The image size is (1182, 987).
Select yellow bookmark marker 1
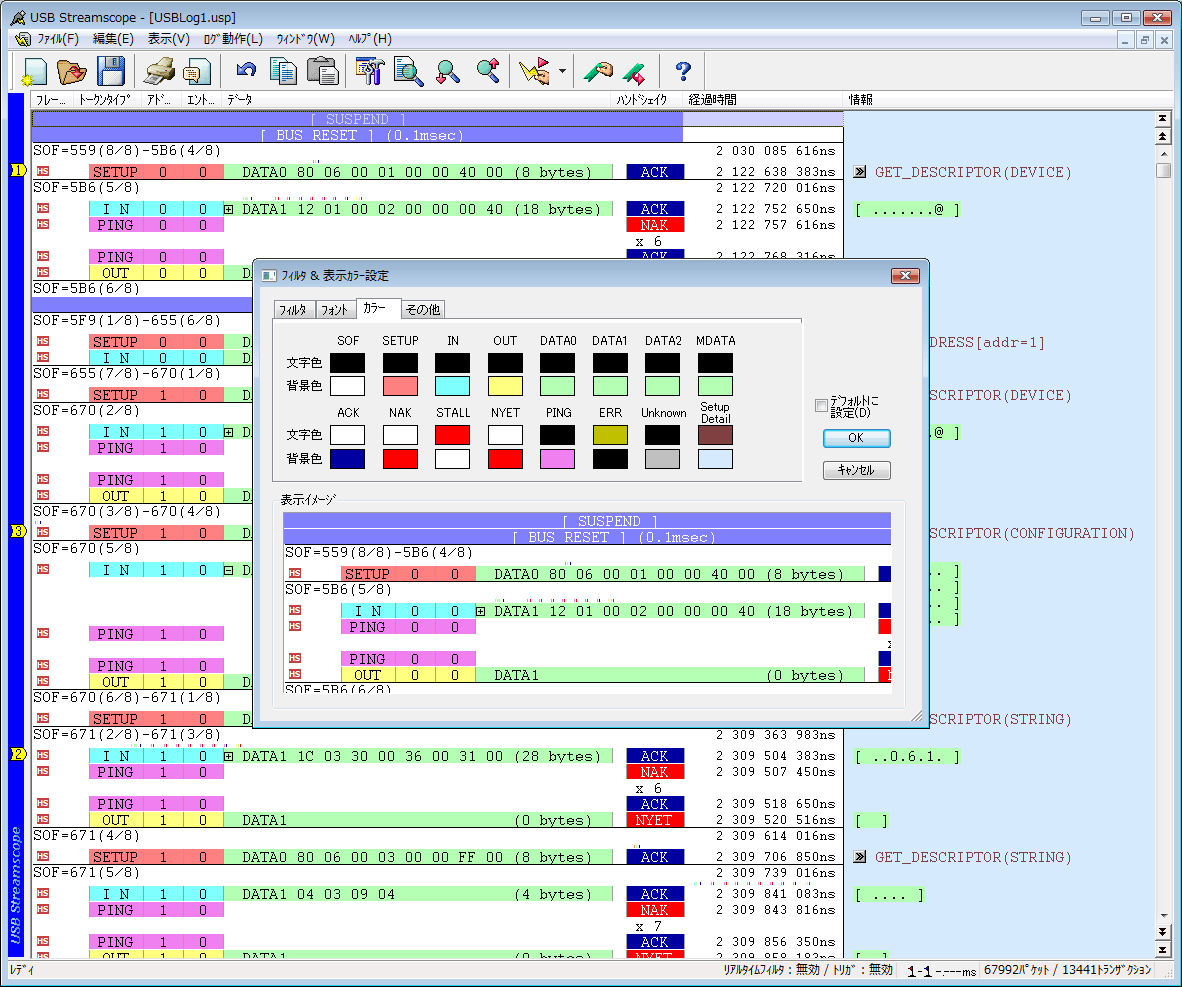(x=18, y=170)
